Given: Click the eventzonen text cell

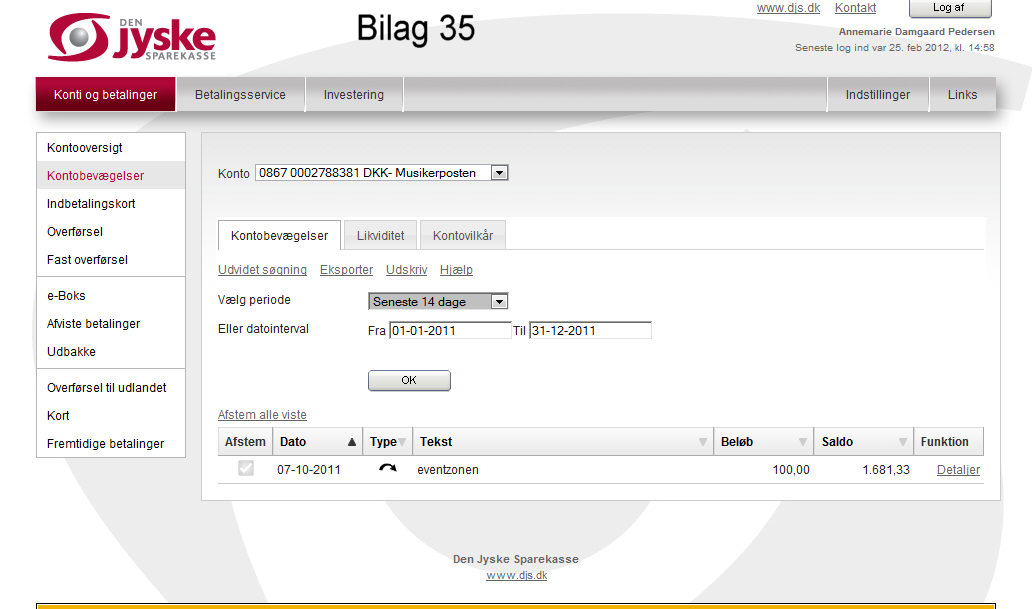Looking at the screenshot, I should (448, 469).
